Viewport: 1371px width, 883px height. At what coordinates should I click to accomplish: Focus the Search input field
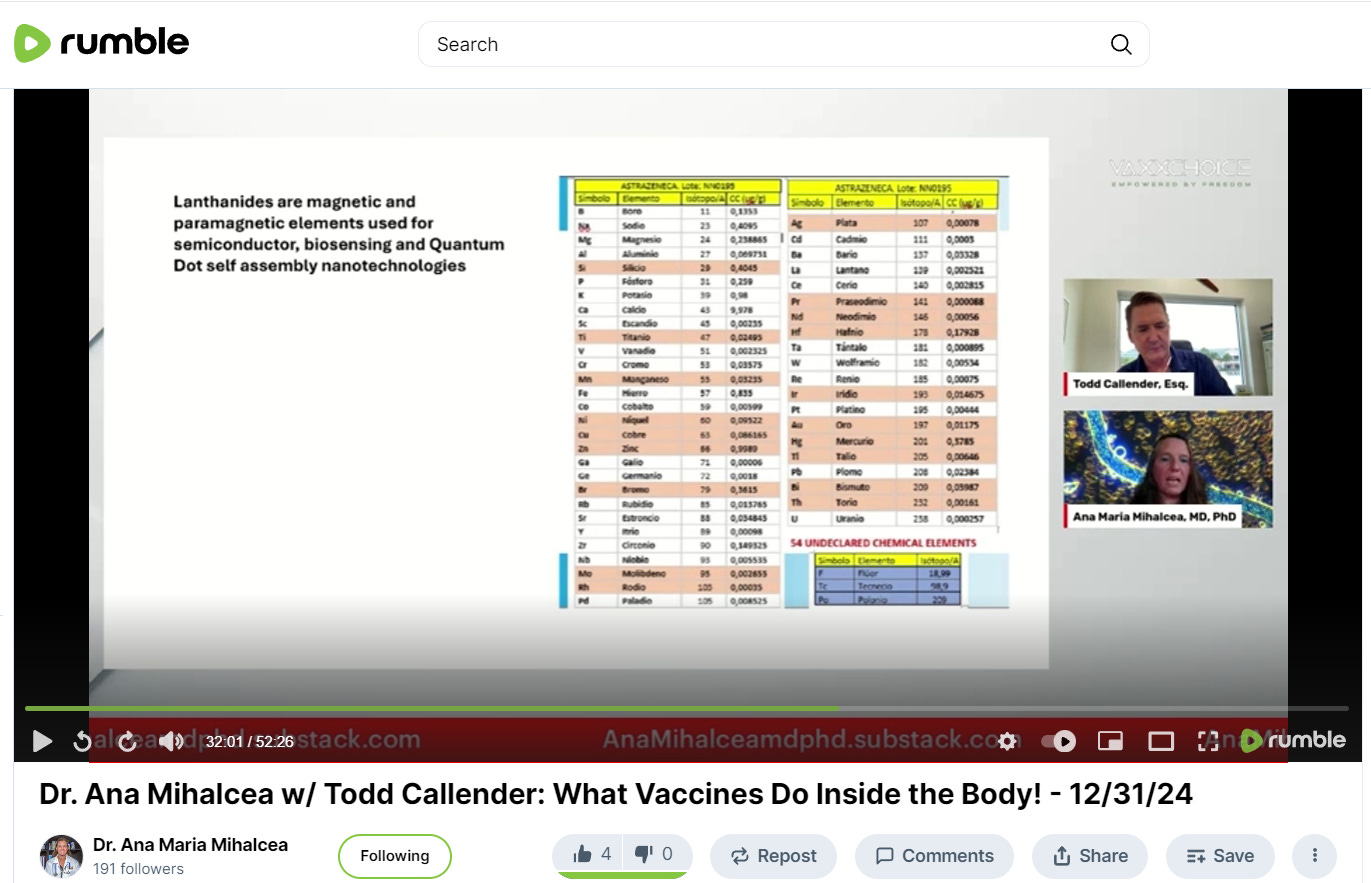coord(783,44)
